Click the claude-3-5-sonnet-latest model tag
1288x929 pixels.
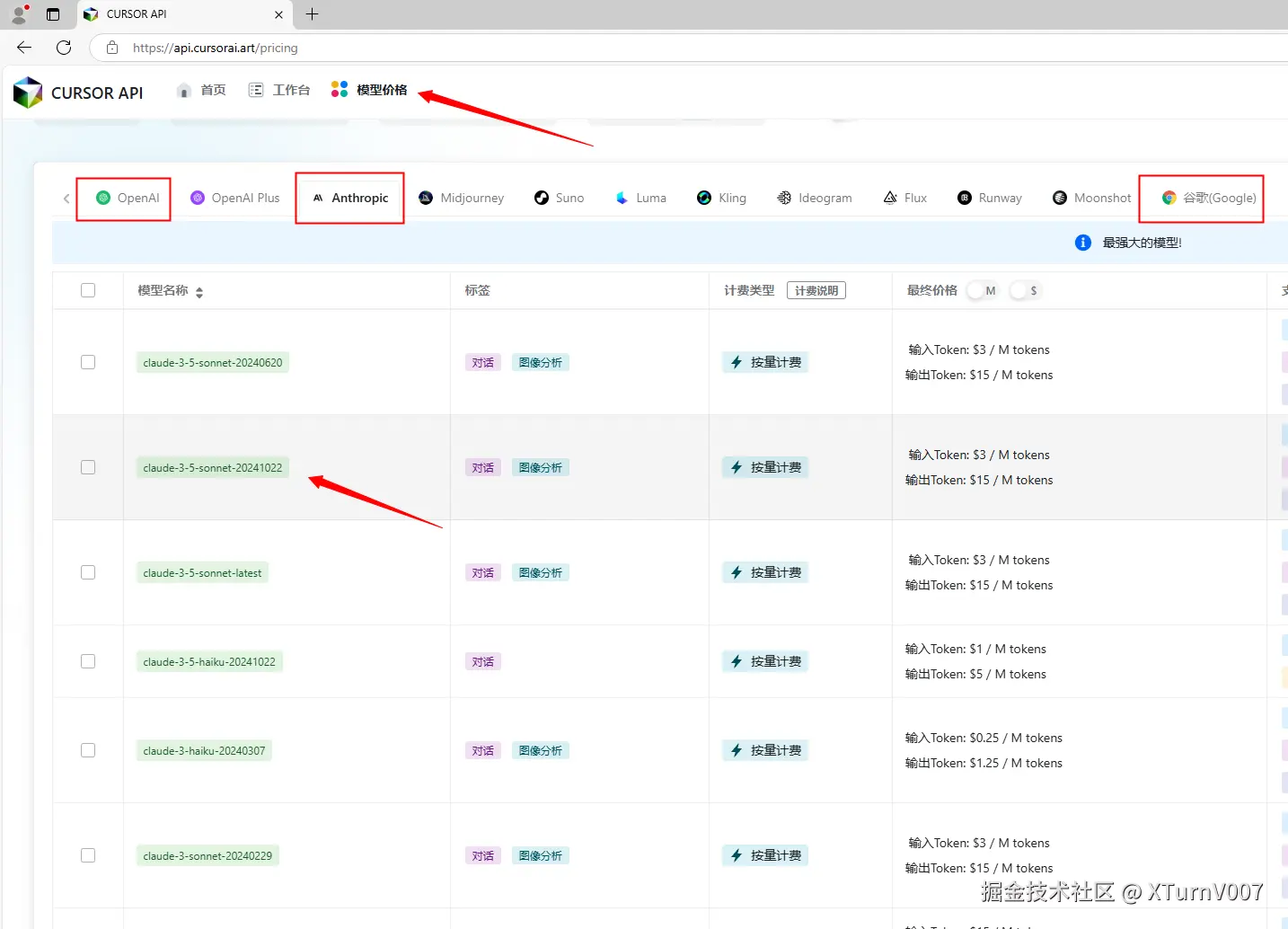pyautogui.click(x=202, y=573)
